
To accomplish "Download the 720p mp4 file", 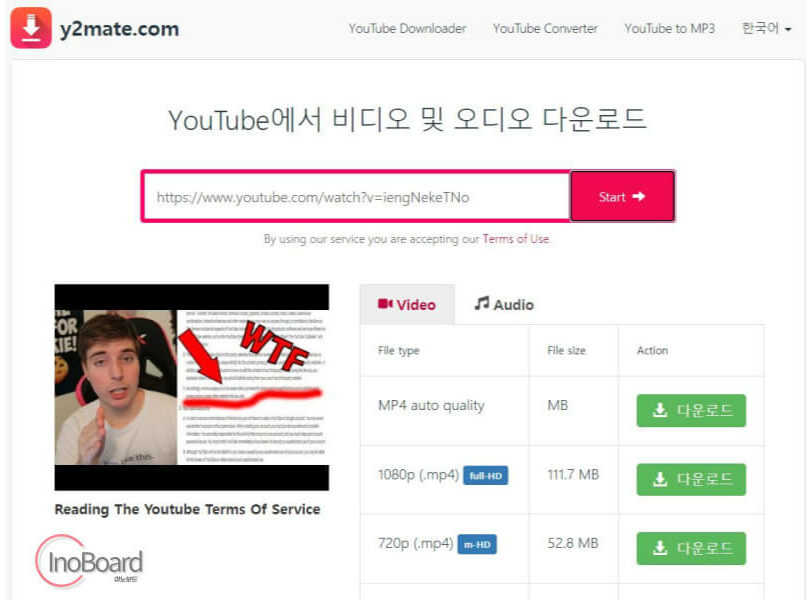I will (691, 548).
